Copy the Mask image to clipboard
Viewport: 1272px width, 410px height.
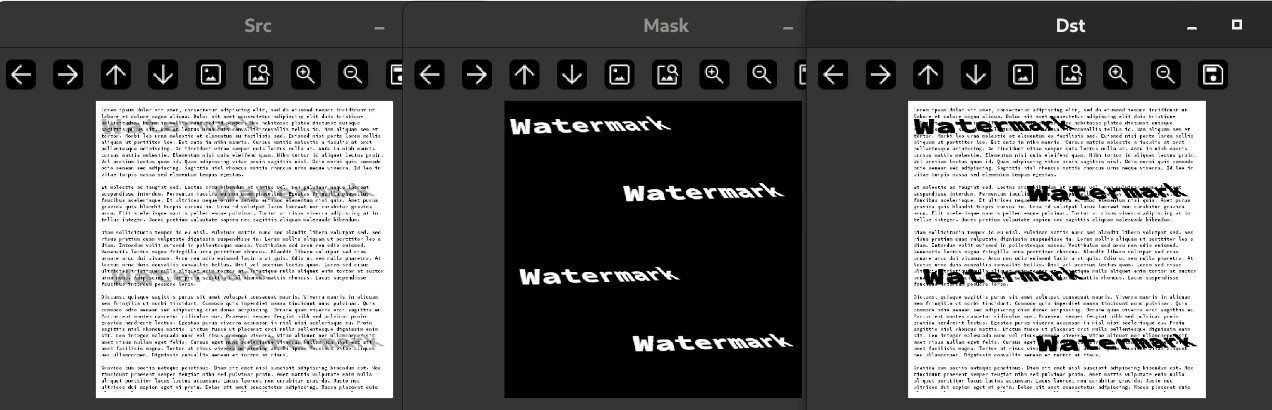pos(667,74)
